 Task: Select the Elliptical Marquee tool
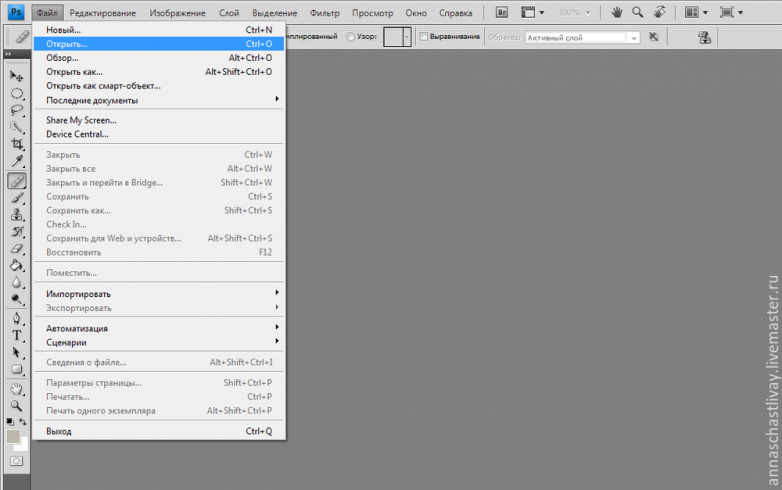pyautogui.click(x=16, y=94)
